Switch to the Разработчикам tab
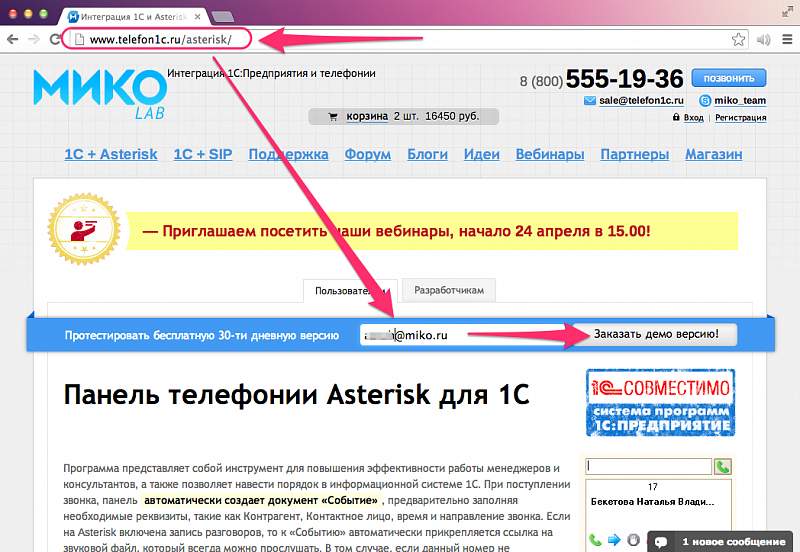This screenshot has height=552, width=800. click(449, 290)
